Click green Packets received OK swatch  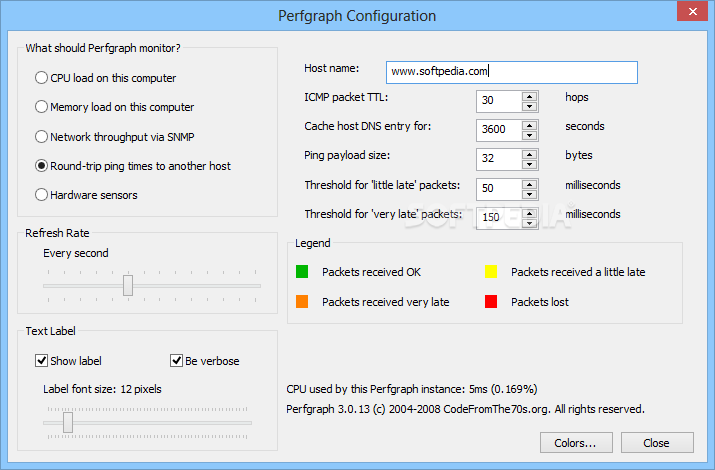pos(302,272)
